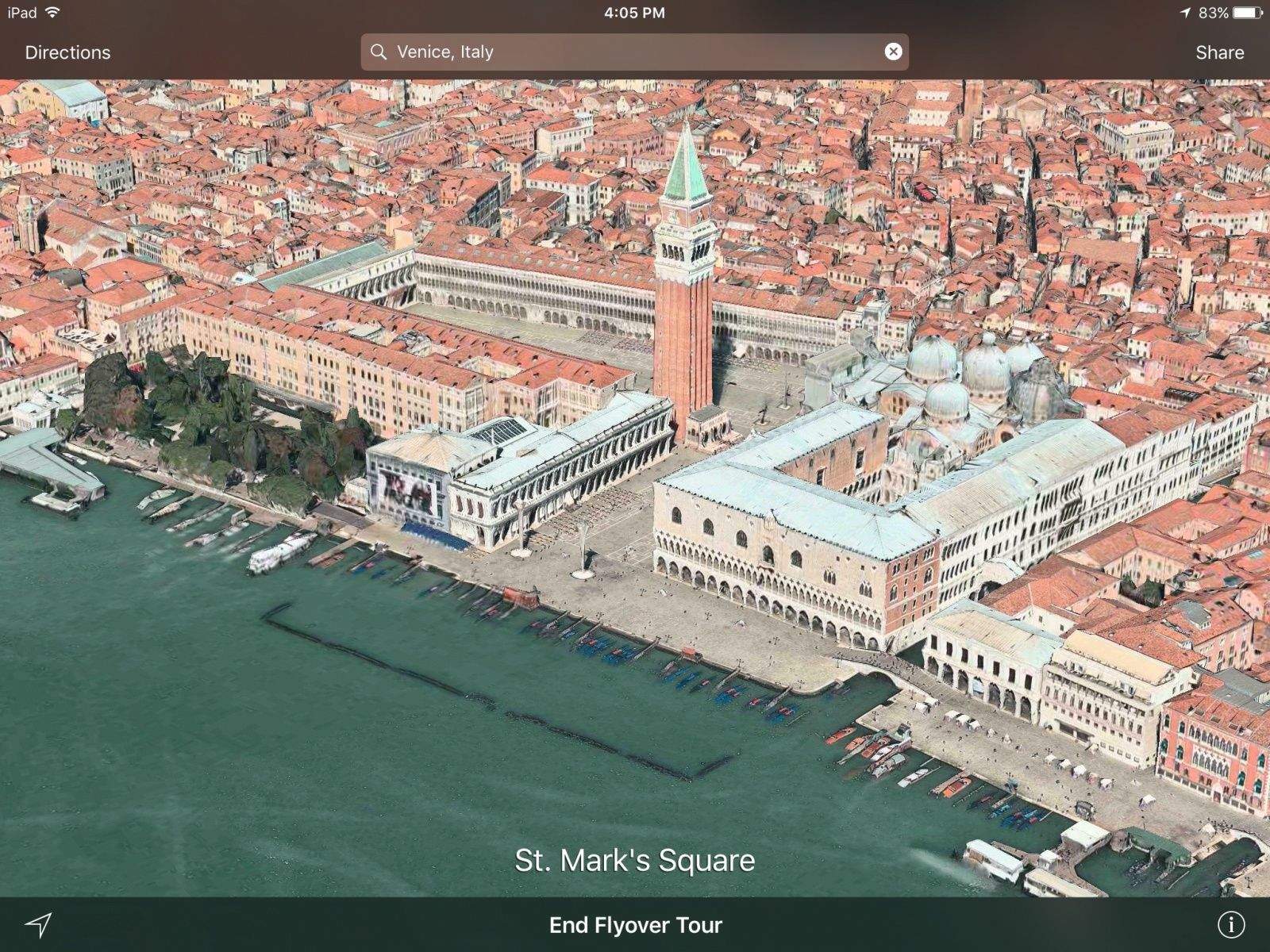Tap the magnifying glass search icon
Image resolution: width=1270 pixels, height=952 pixels.
point(379,52)
